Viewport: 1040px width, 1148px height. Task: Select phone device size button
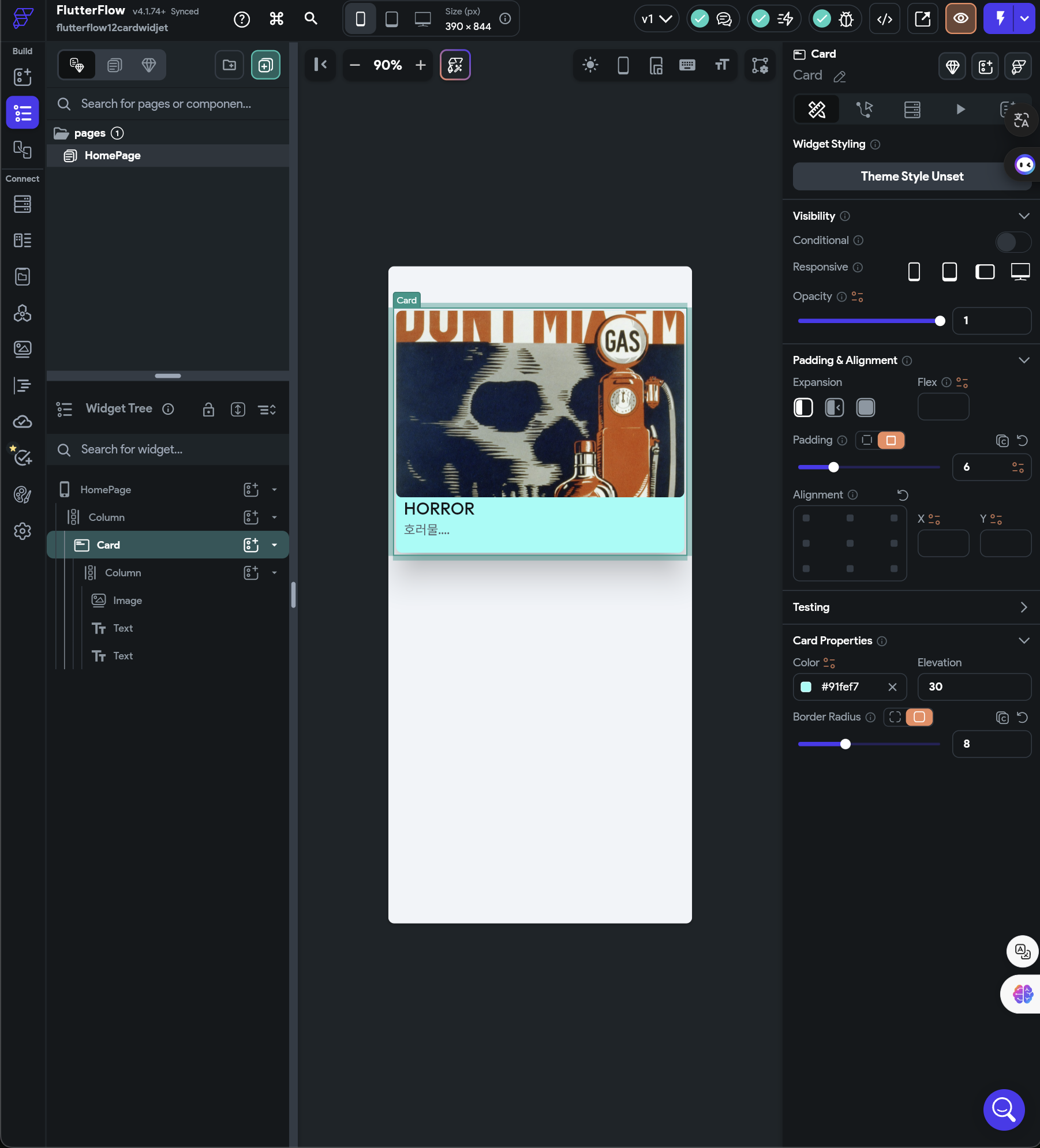[x=361, y=19]
